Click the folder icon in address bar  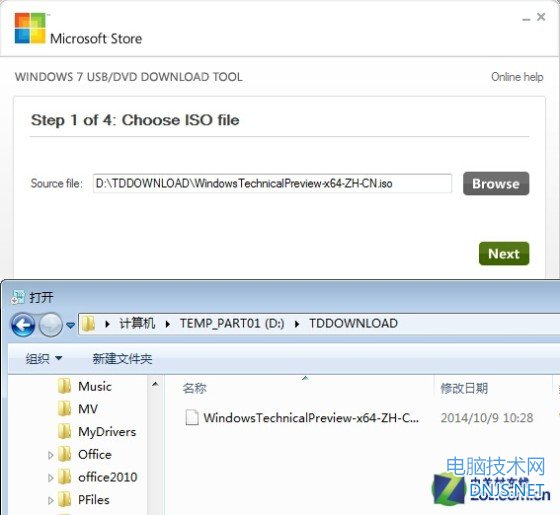click(x=88, y=324)
